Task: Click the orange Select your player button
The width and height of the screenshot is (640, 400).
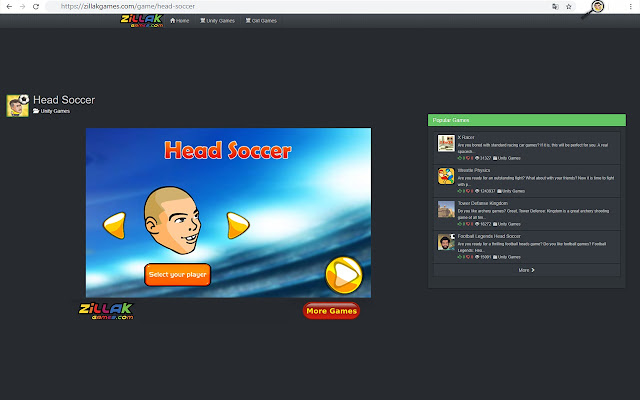Action: [x=178, y=275]
